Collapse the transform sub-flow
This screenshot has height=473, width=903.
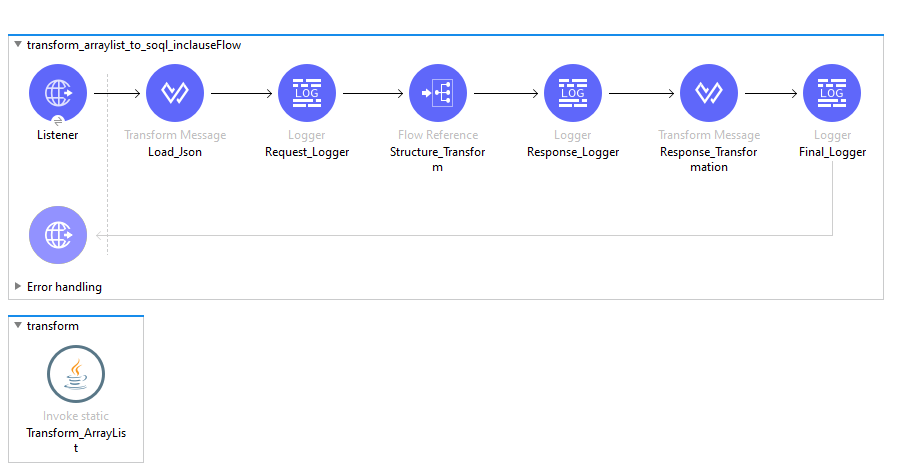pos(18,326)
